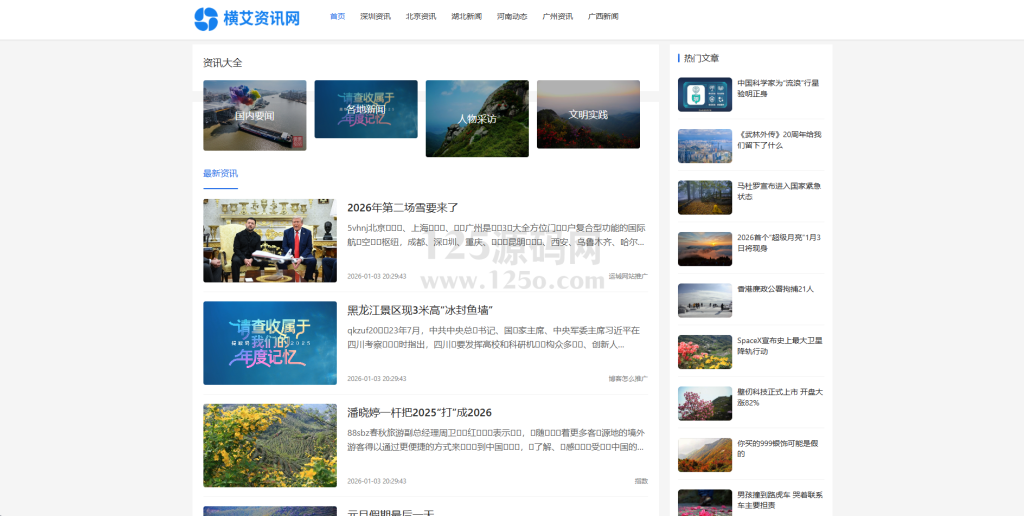
Task: Click the 运城网站推广 tag link
Action: (627, 276)
